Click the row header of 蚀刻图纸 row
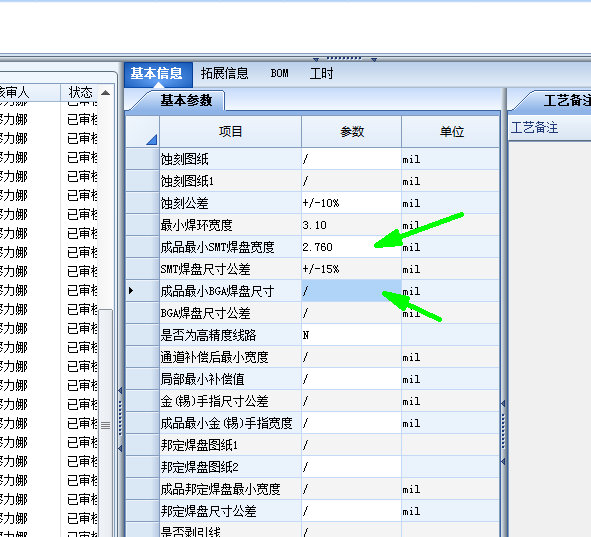Screen dimensions: 591x537 [x=142, y=159]
